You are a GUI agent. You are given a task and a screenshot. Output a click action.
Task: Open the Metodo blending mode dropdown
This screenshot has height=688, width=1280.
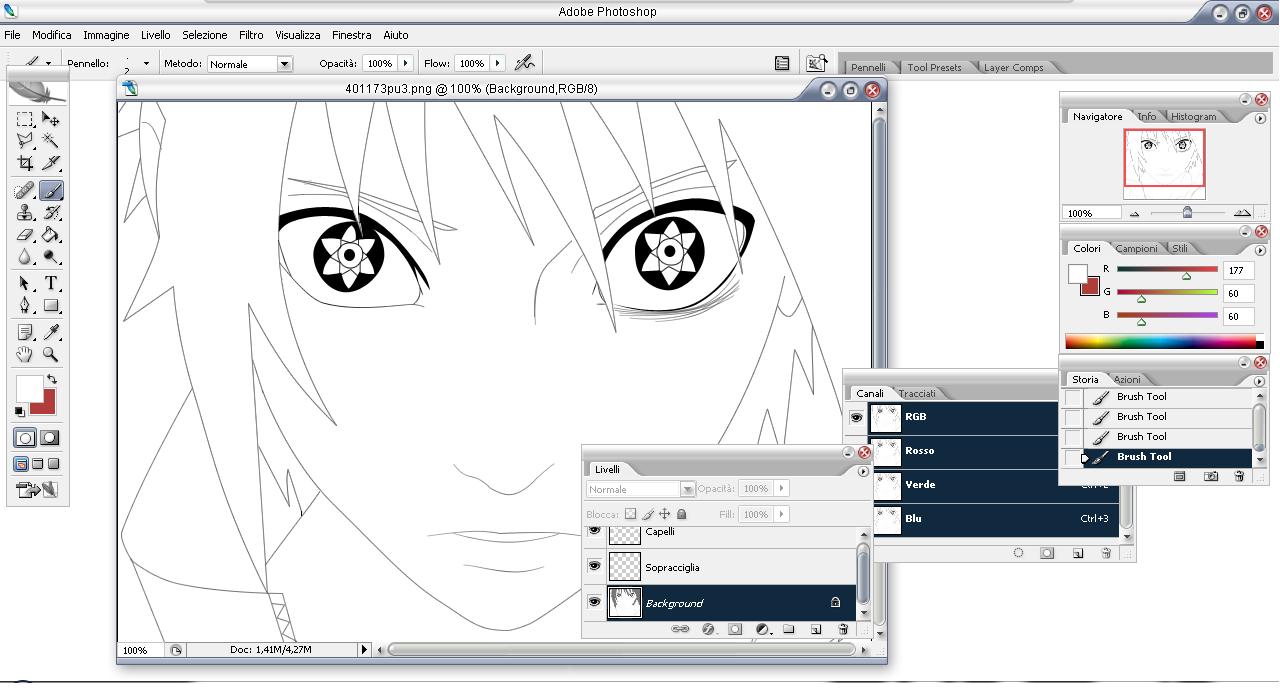284,64
